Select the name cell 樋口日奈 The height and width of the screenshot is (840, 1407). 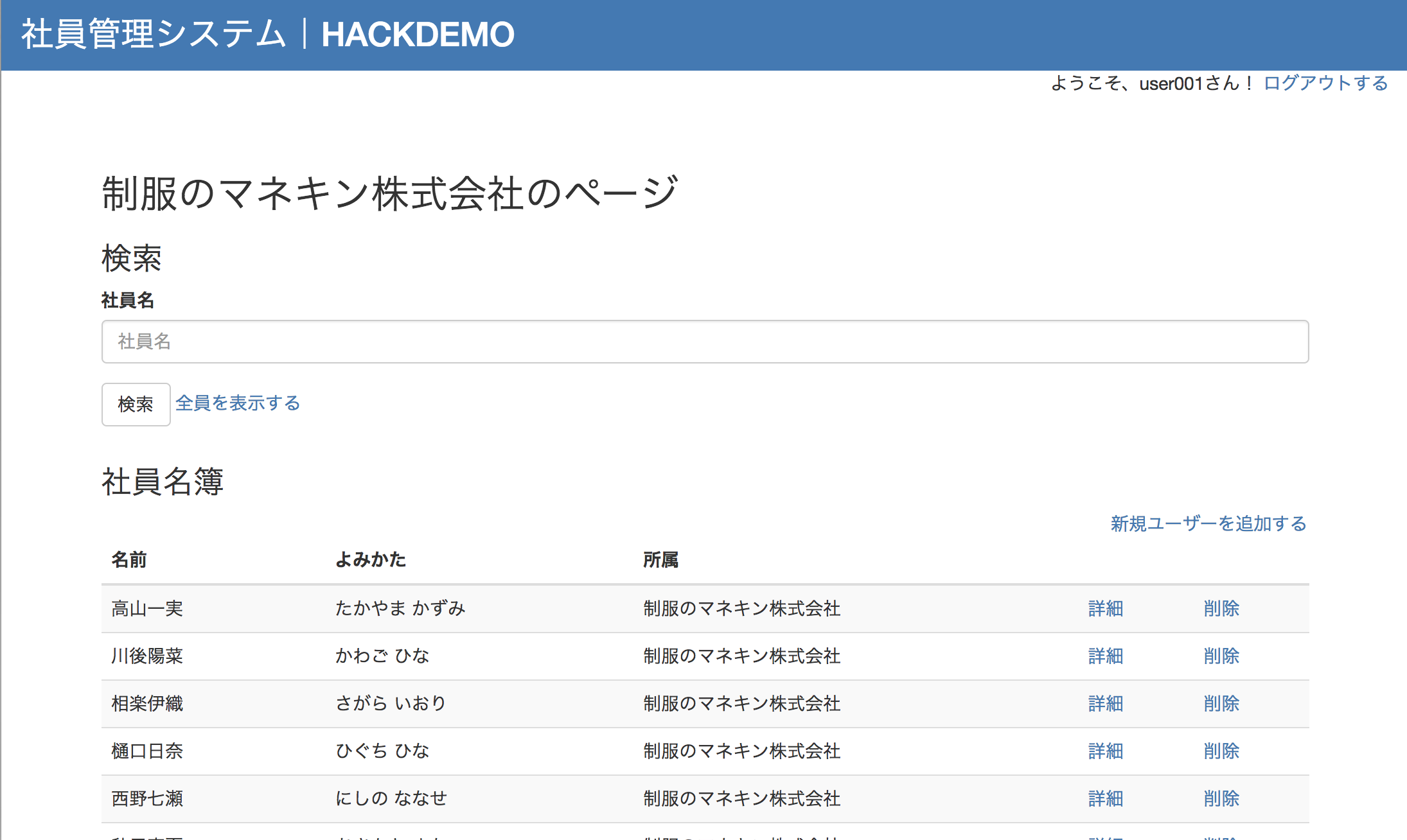pyautogui.click(x=147, y=751)
